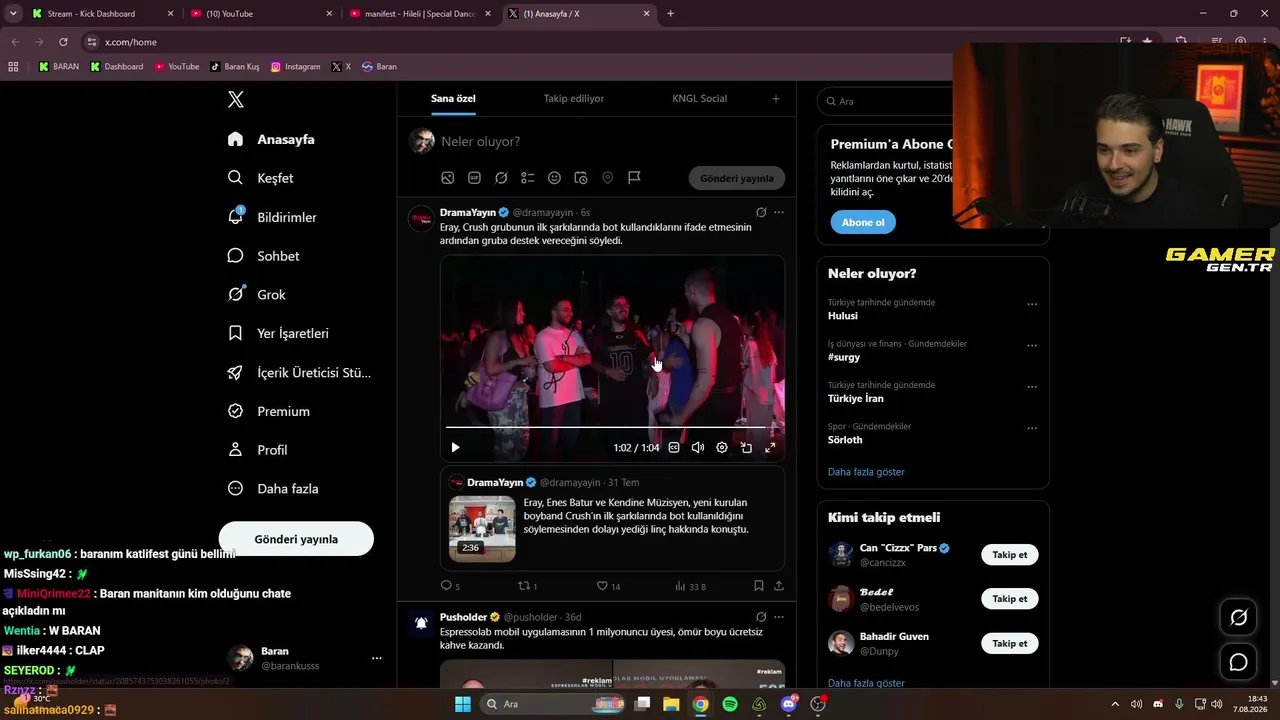This screenshot has height=720, width=1280.
Task: Open Grok from the sidebar
Action: (256, 295)
